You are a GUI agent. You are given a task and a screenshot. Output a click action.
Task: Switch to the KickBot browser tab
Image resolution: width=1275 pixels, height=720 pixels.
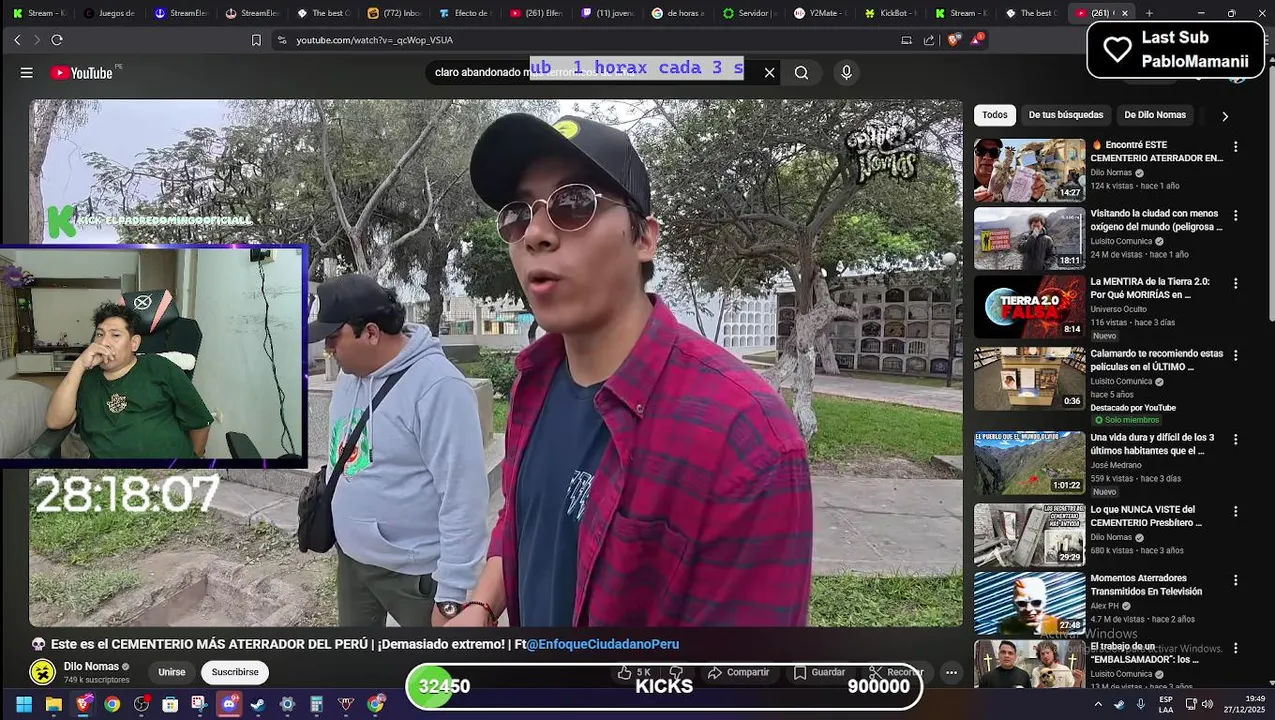pos(892,13)
